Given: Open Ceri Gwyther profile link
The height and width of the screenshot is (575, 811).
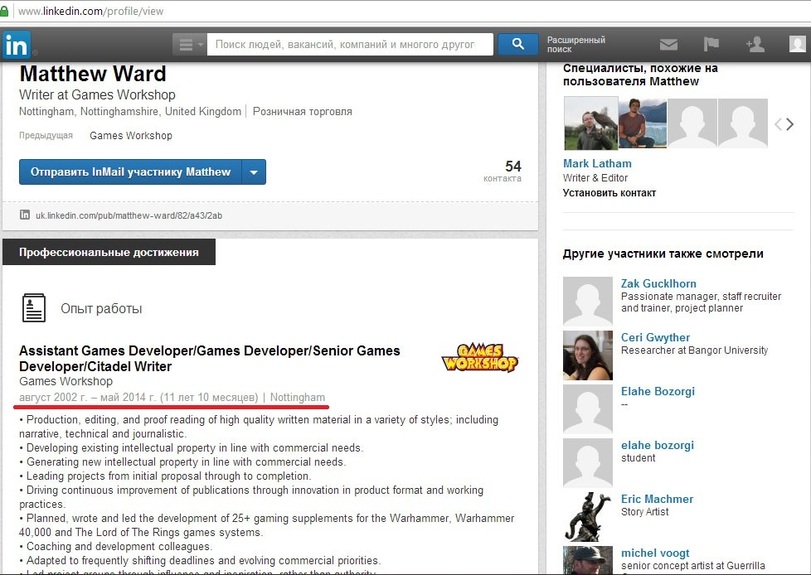Looking at the screenshot, I should pos(655,337).
